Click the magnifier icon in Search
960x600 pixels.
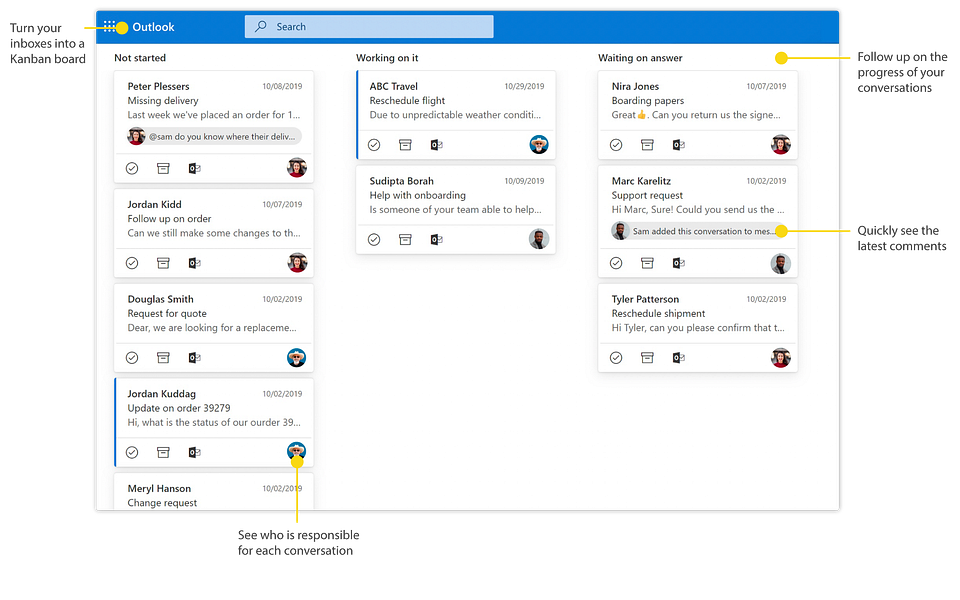[261, 26]
